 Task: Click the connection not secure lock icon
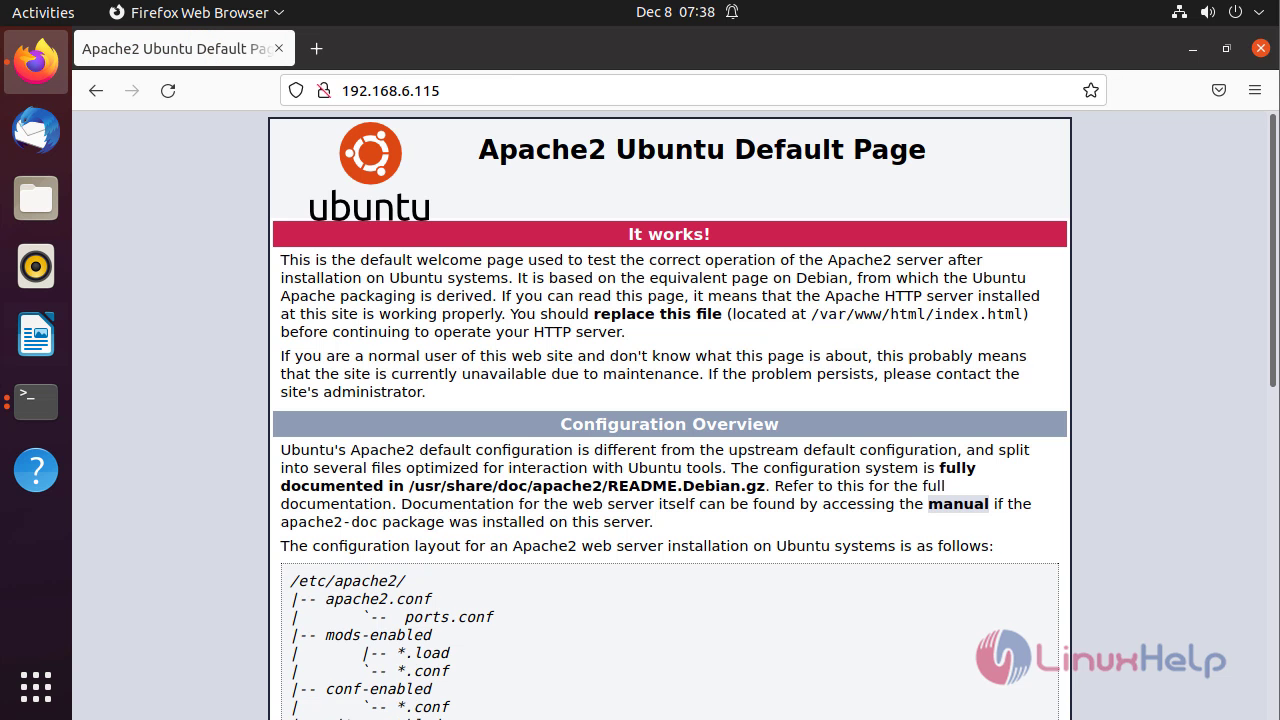click(323, 90)
